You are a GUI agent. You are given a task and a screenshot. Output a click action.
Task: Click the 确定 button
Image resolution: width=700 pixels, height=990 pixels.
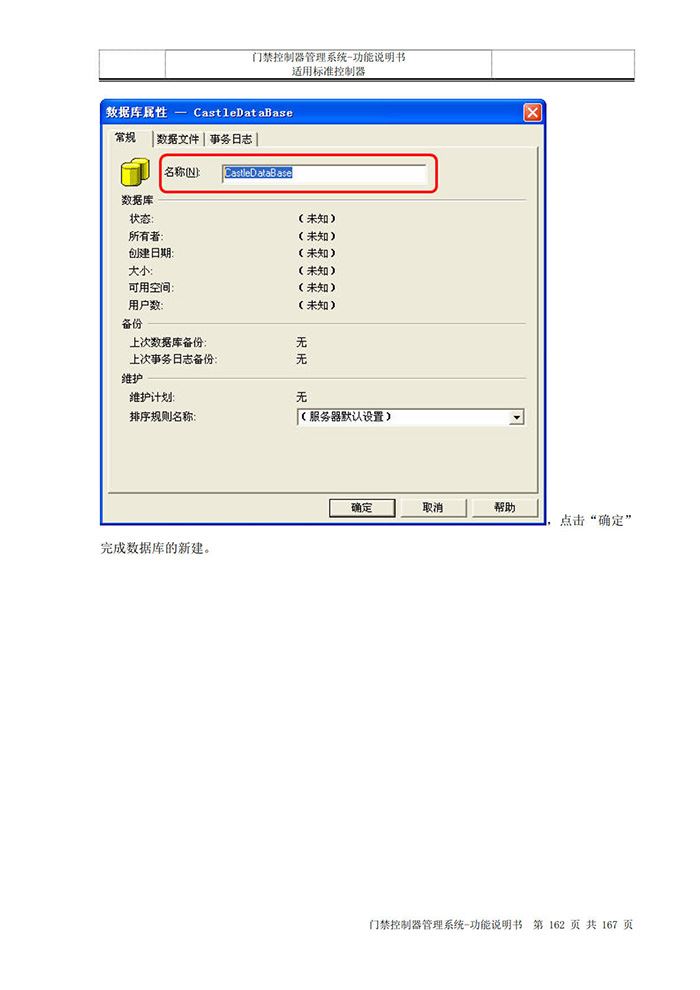pyautogui.click(x=362, y=508)
